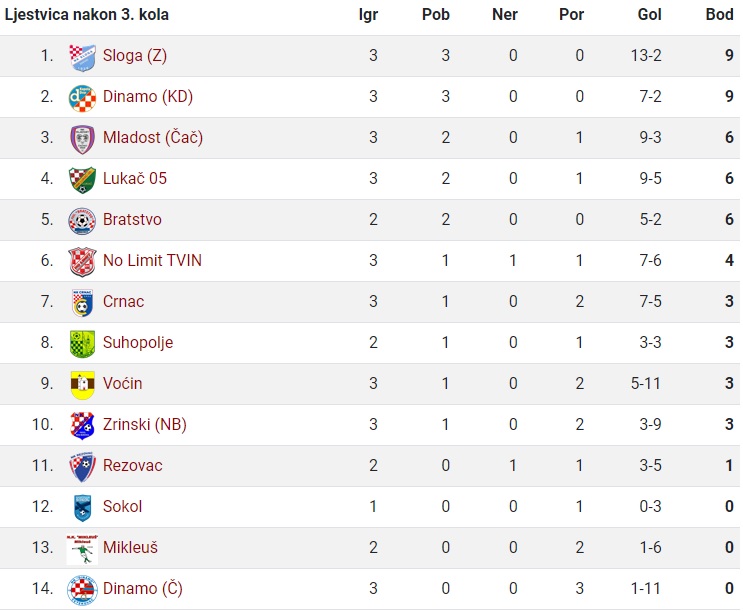Viewport: 743px width, 611px height.
Task: Open the Zrinski (NB) team link
Action: [x=145, y=424]
